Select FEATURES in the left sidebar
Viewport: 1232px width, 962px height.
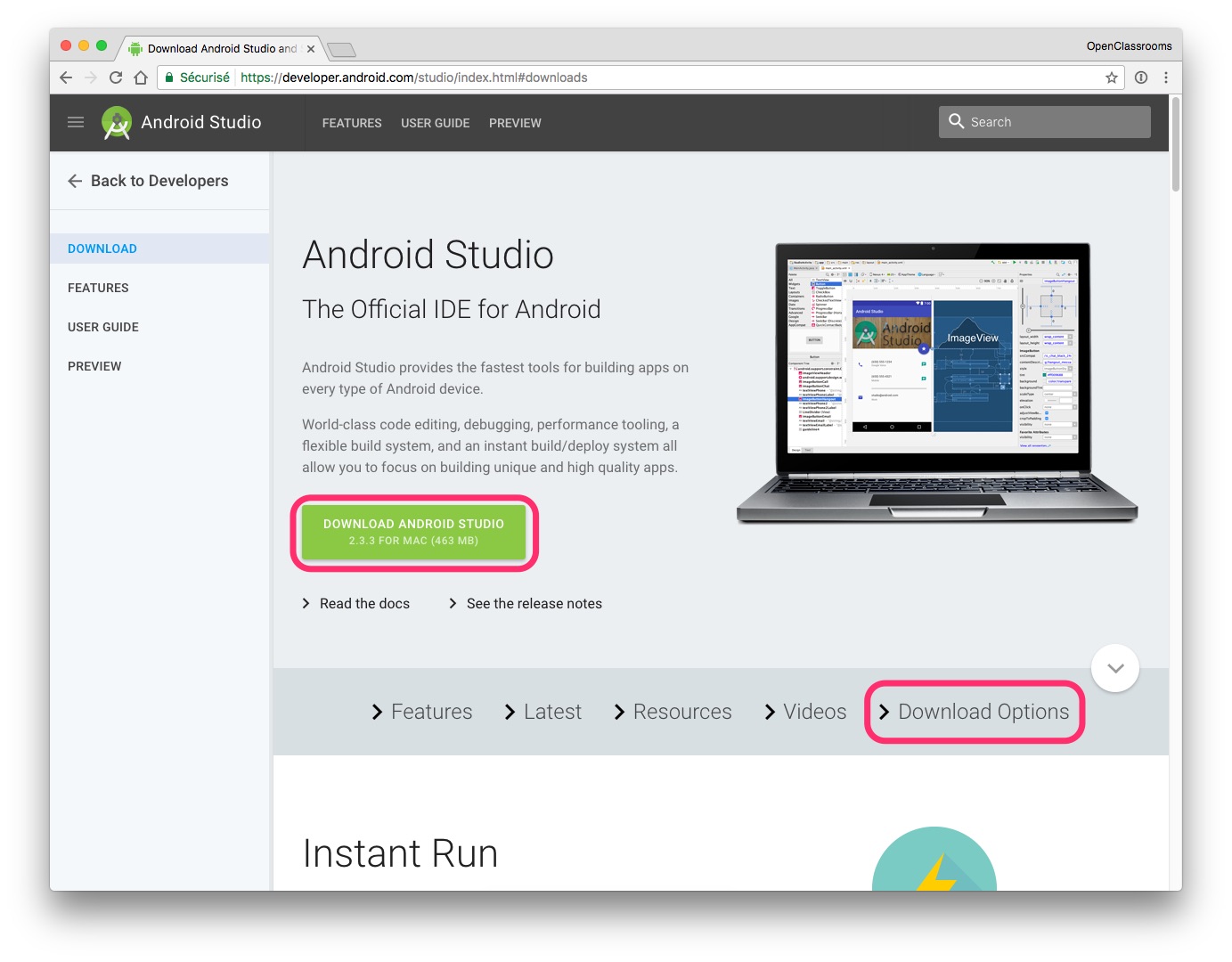coord(98,288)
